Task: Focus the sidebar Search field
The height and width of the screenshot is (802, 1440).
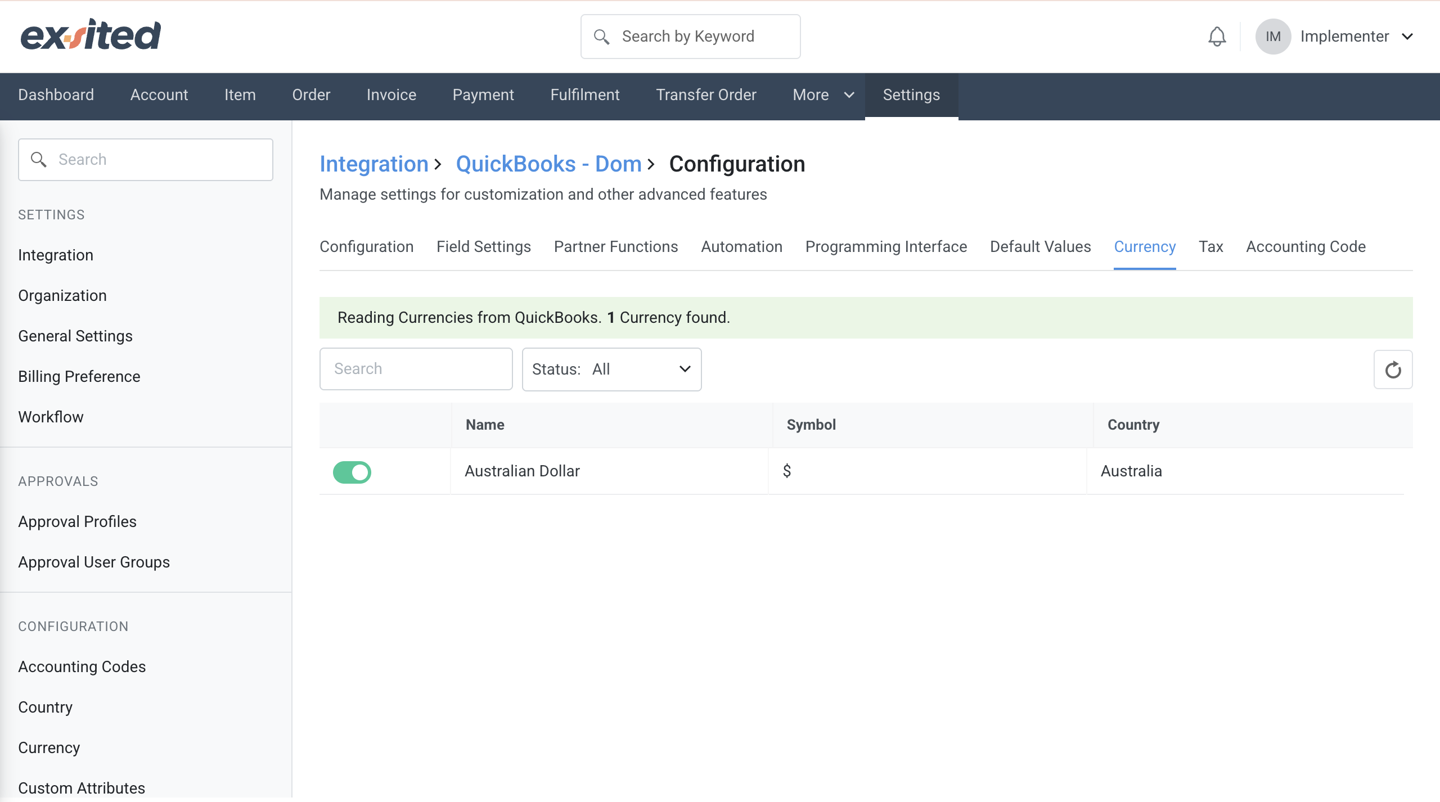Action: tap(146, 160)
